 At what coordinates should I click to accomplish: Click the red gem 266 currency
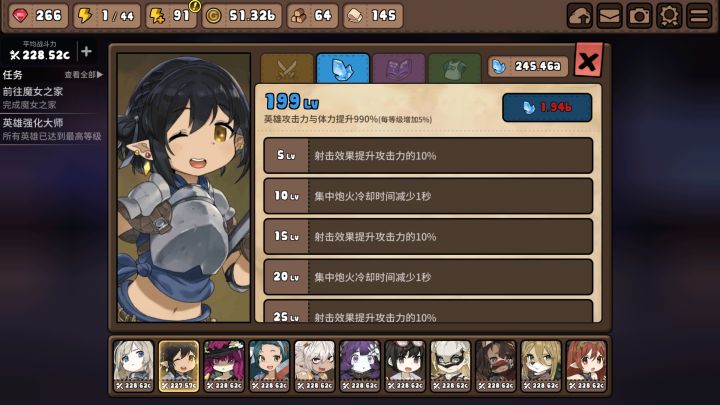tap(39, 16)
